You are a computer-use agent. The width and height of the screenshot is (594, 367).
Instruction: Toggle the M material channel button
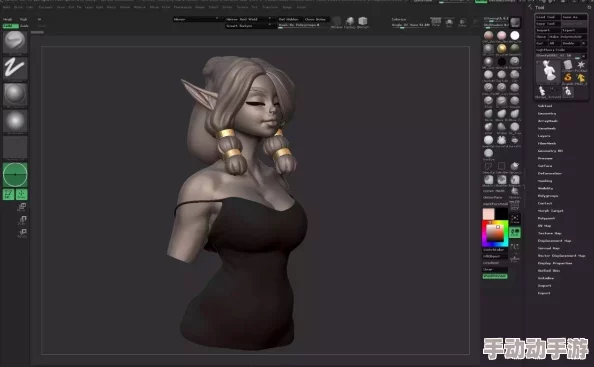click(x=39, y=19)
